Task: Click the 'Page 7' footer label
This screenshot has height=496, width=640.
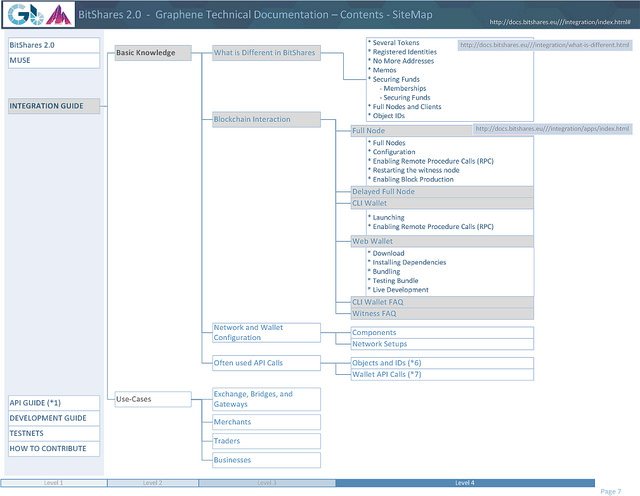Action: tap(611, 492)
